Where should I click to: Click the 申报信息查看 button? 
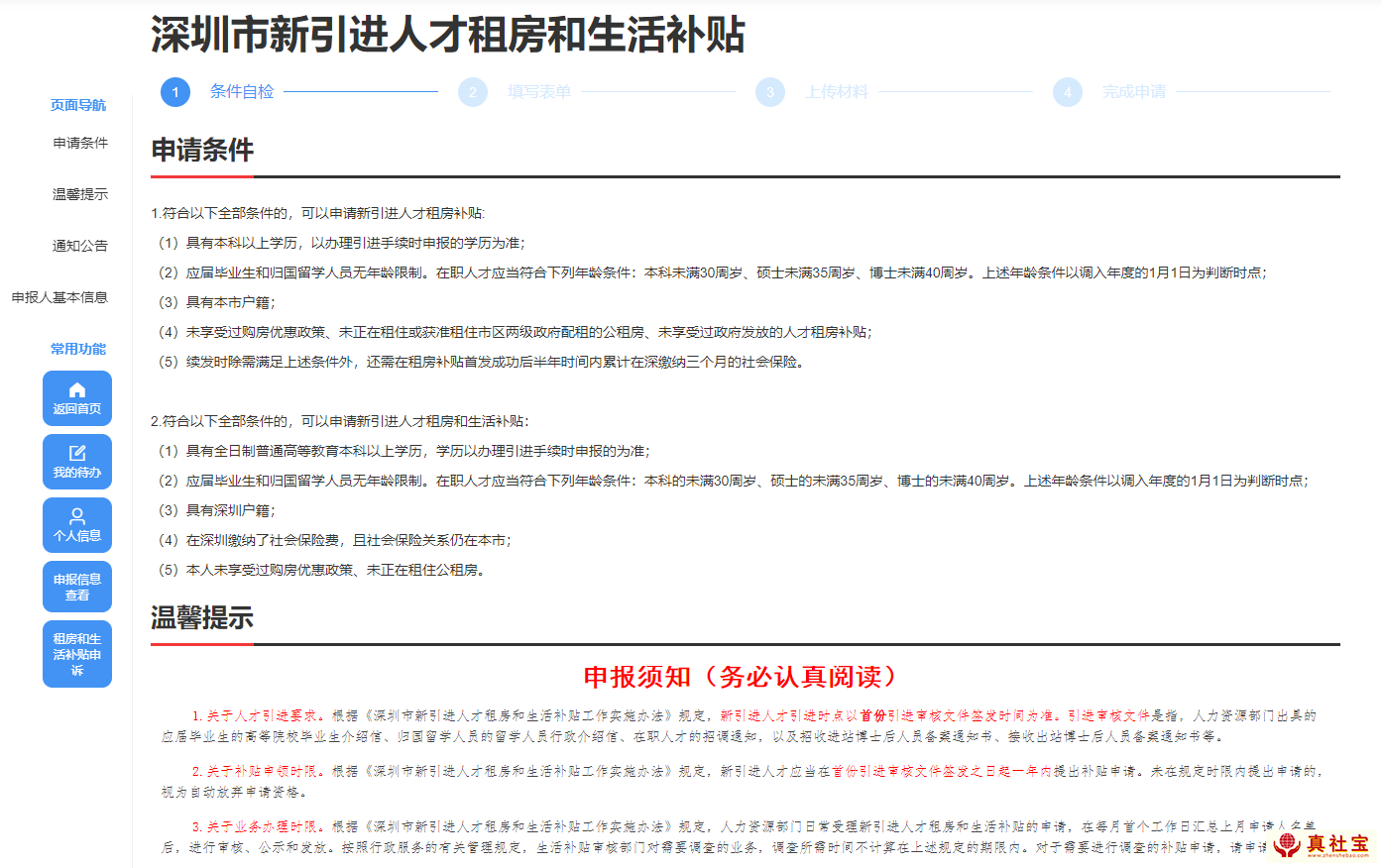[77, 587]
